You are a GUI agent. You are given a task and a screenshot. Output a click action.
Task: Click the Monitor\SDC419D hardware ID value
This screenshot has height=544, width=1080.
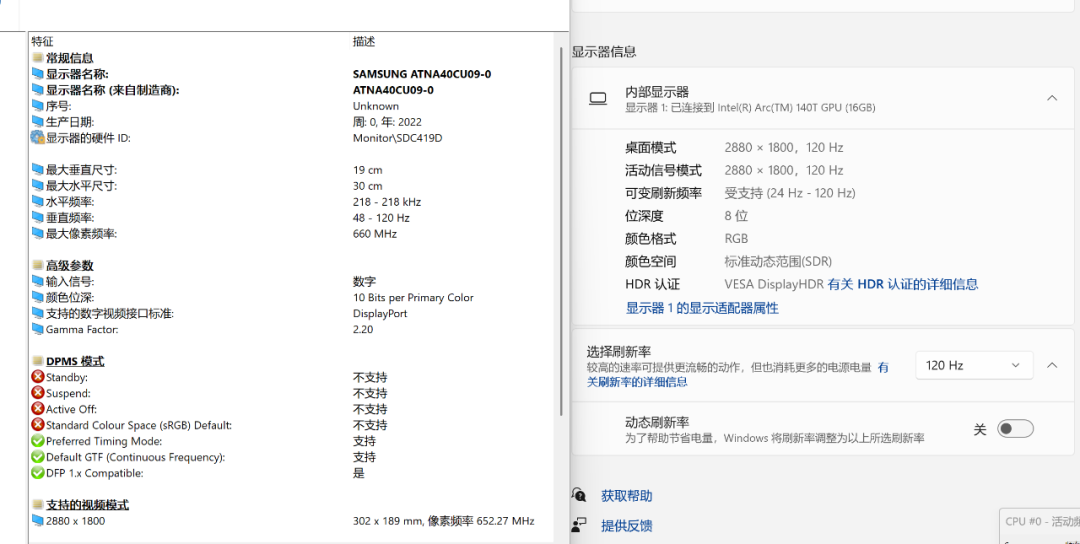(397, 138)
